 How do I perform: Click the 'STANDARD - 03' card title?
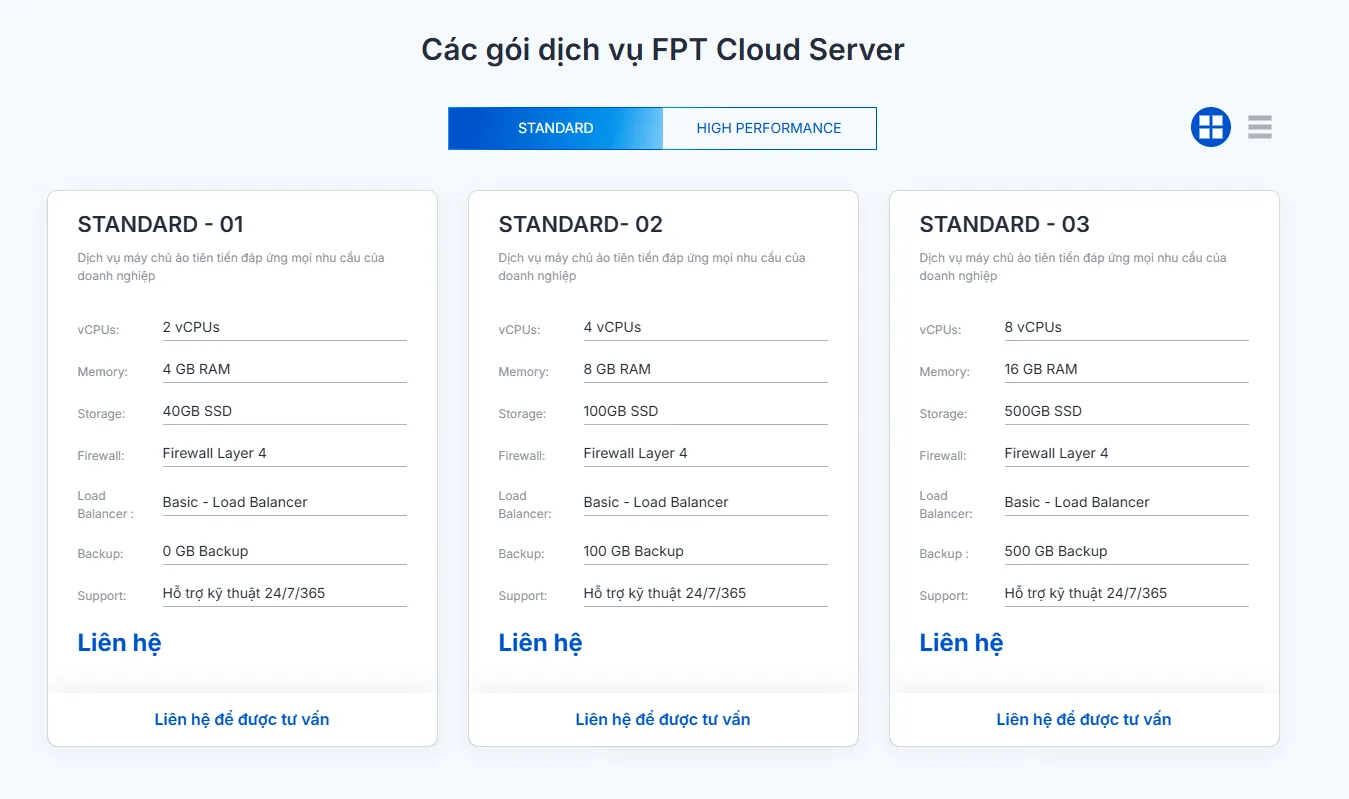pyautogui.click(x=1005, y=224)
